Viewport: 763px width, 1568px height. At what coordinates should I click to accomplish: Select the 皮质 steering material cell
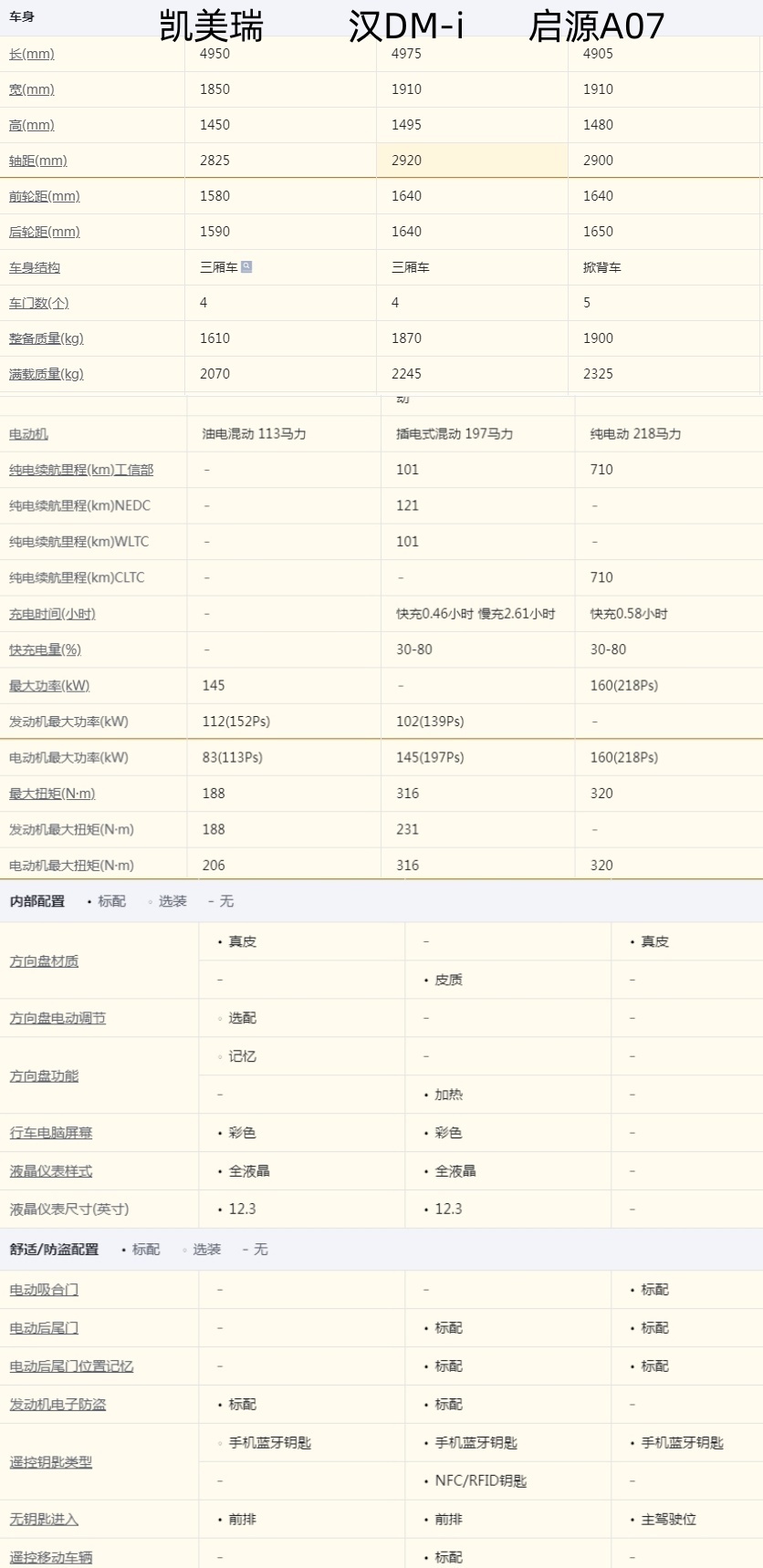448,980
